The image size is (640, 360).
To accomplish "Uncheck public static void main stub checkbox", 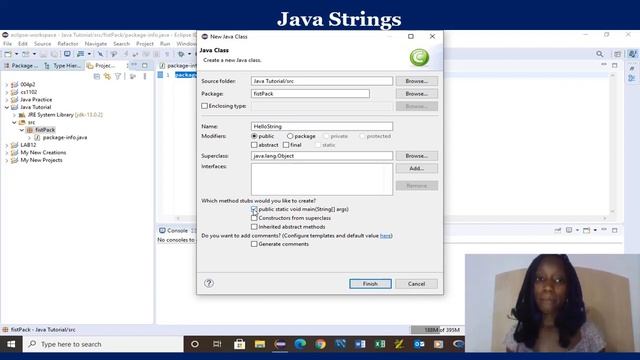I will (254, 209).
